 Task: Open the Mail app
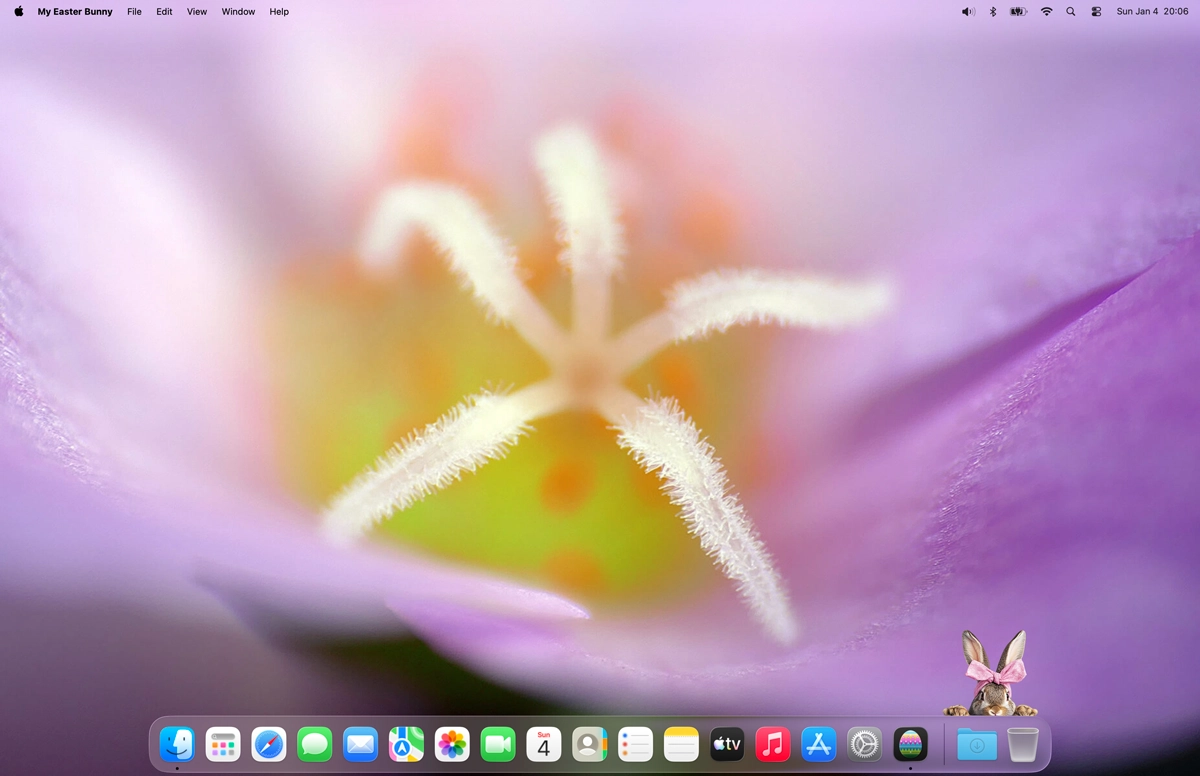[360, 744]
